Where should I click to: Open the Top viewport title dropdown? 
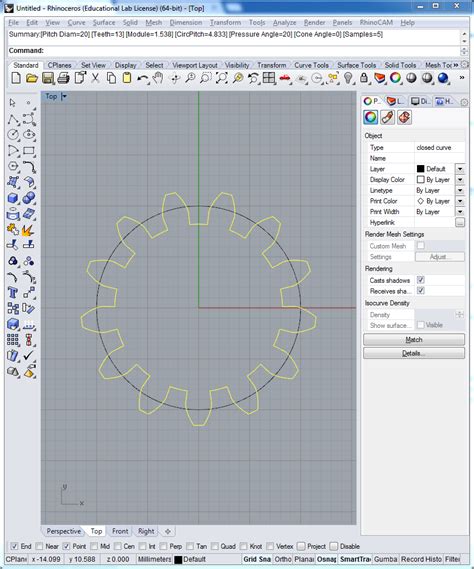click(64, 97)
